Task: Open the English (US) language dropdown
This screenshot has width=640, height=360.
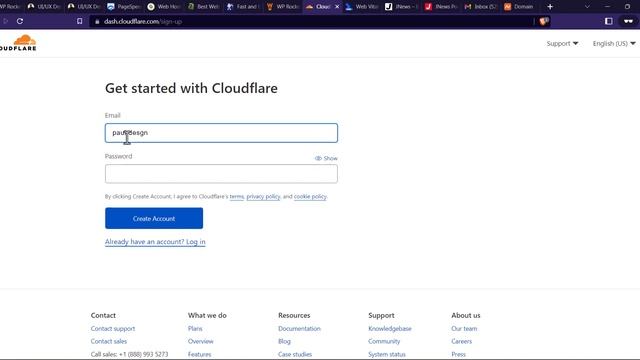Action: [x=614, y=43]
